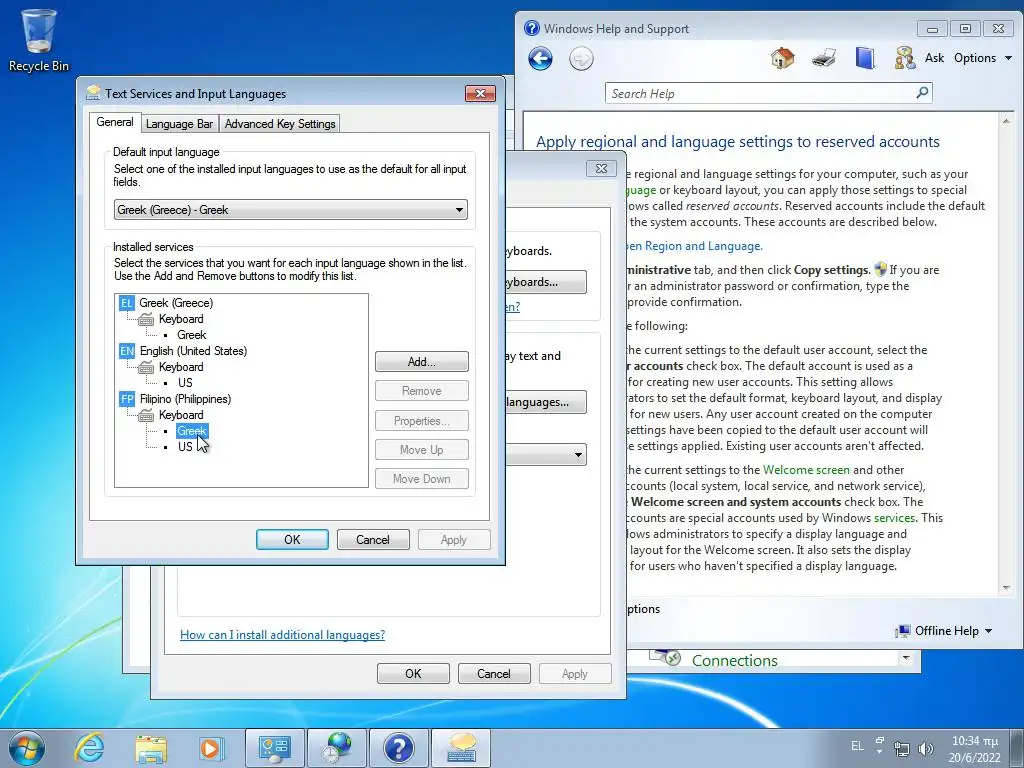Screen dimensions: 1024x768
Task: Switch to the General tab
Action: pyautogui.click(x=115, y=122)
